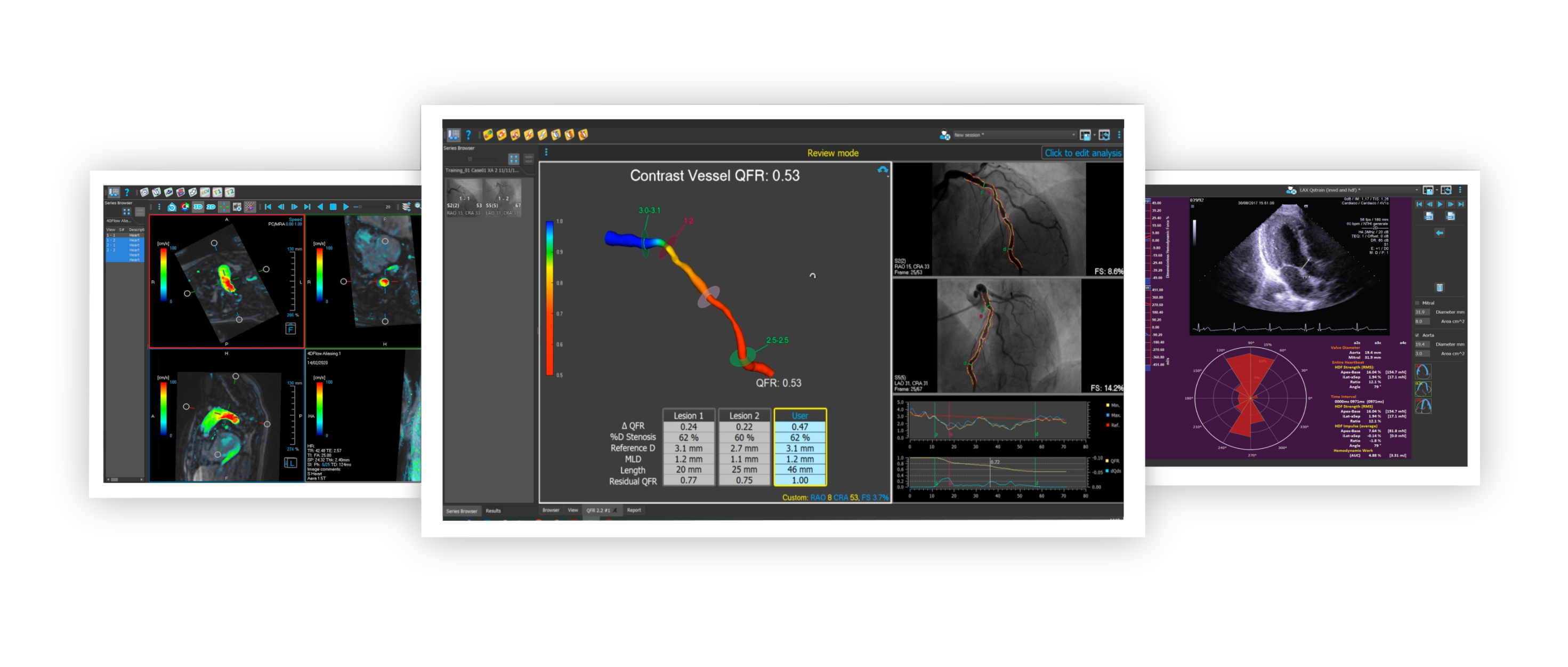This screenshot has width=1568, height=667.
Task: Click the reset view icon in QFR panel
Action: pyautogui.click(x=882, y=170)
